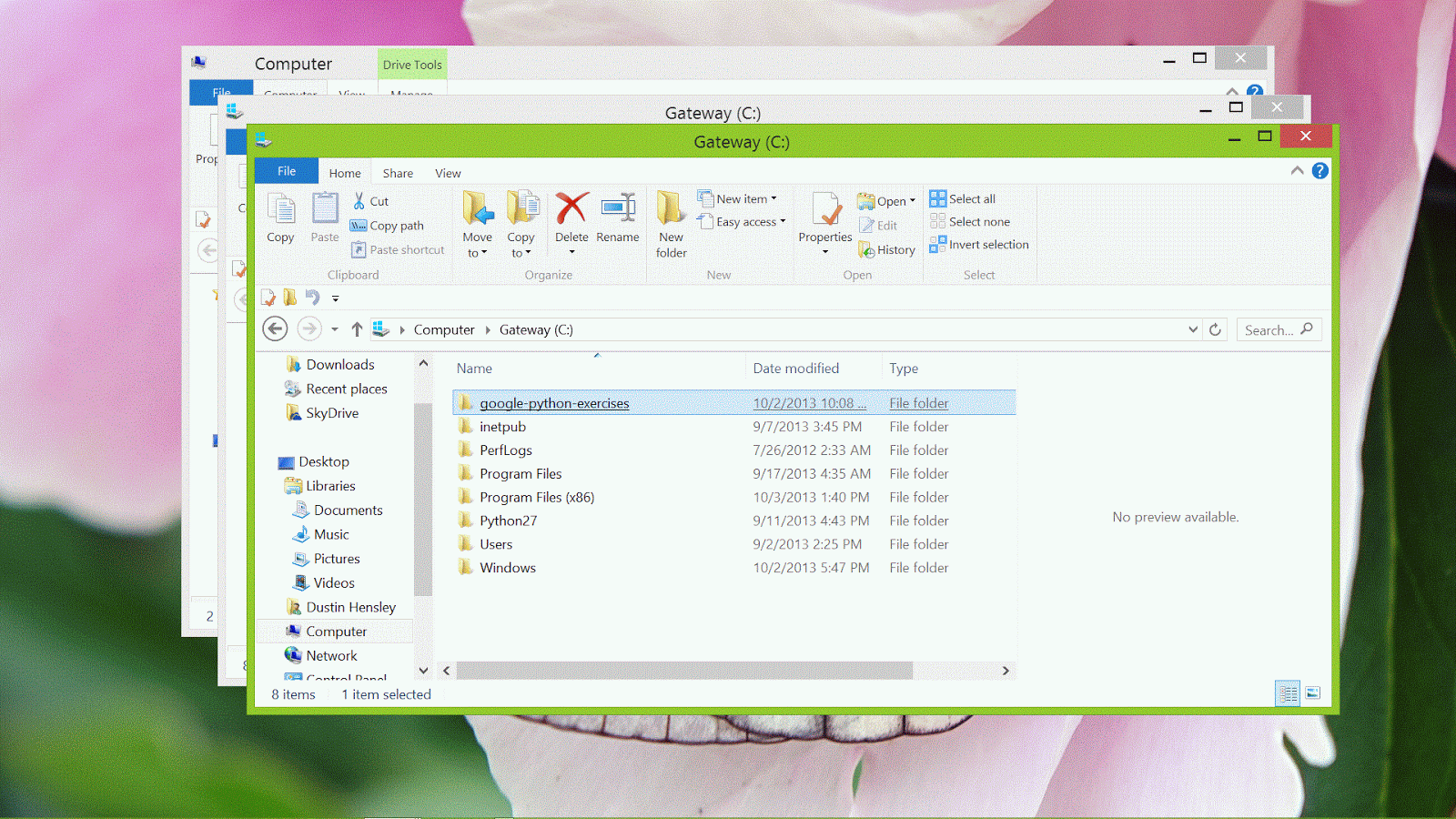
Task: Expand the address bar history dropdown
Action: [1193, 329]
